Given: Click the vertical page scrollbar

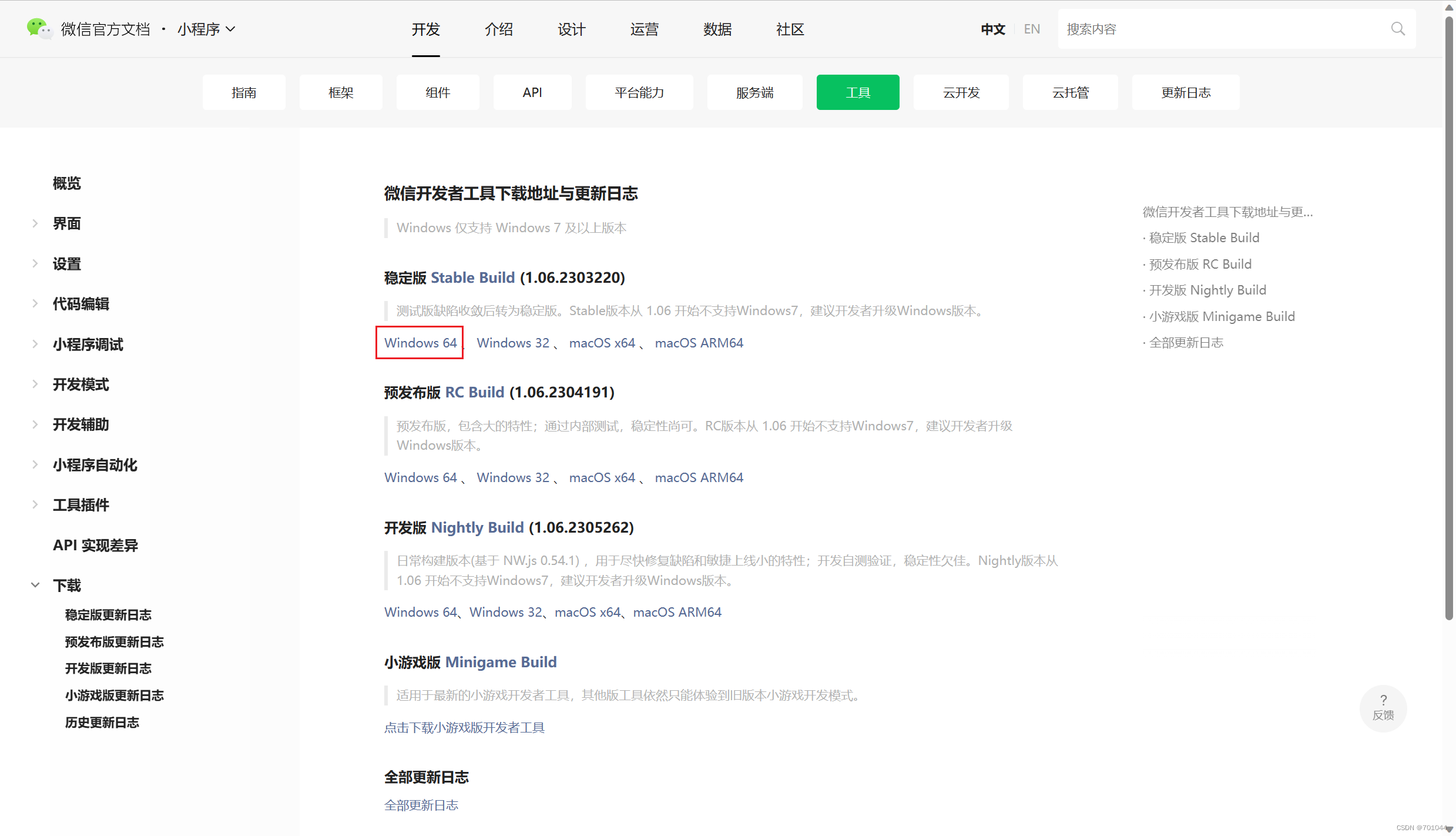Looking at the screenshot, I should [x=1449, y=317].
